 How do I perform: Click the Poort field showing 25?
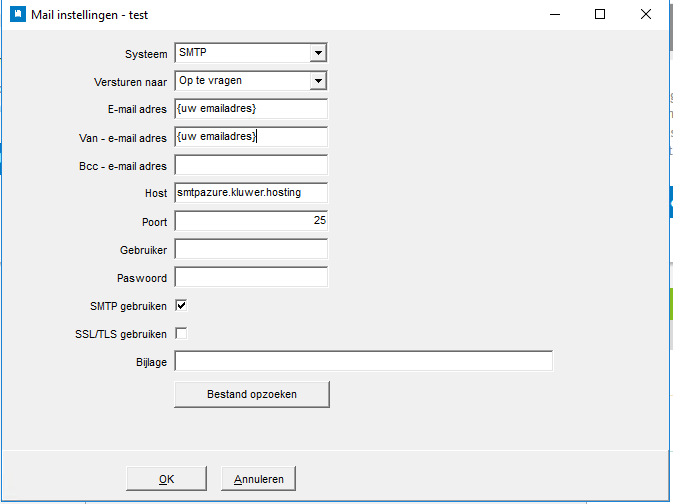point(251,221)
